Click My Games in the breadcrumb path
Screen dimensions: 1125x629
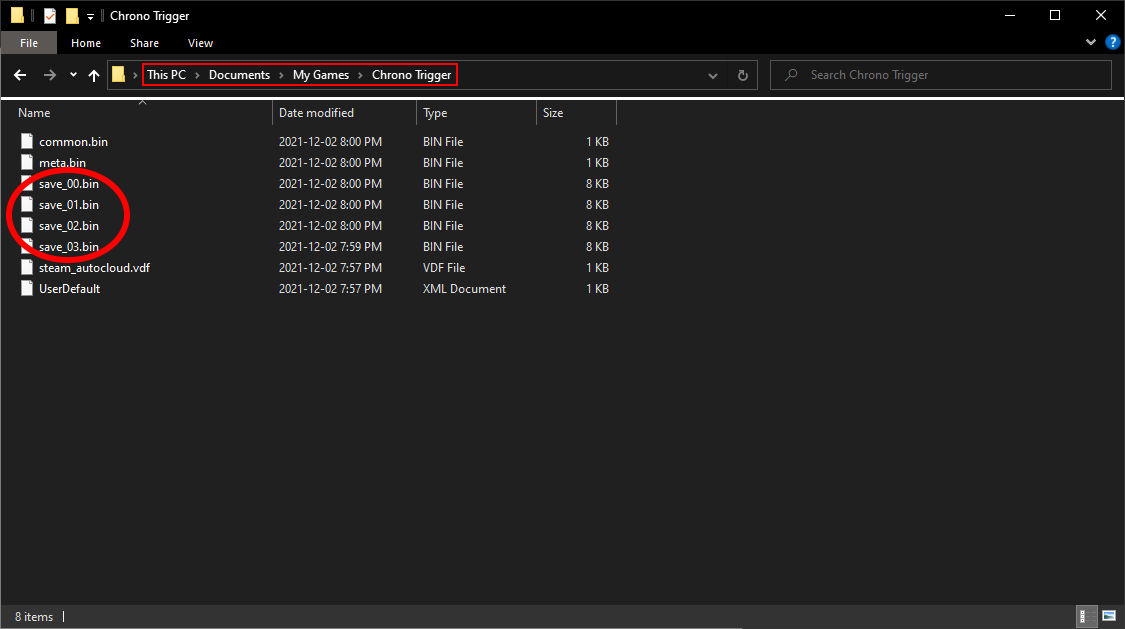tap(321, 75)
